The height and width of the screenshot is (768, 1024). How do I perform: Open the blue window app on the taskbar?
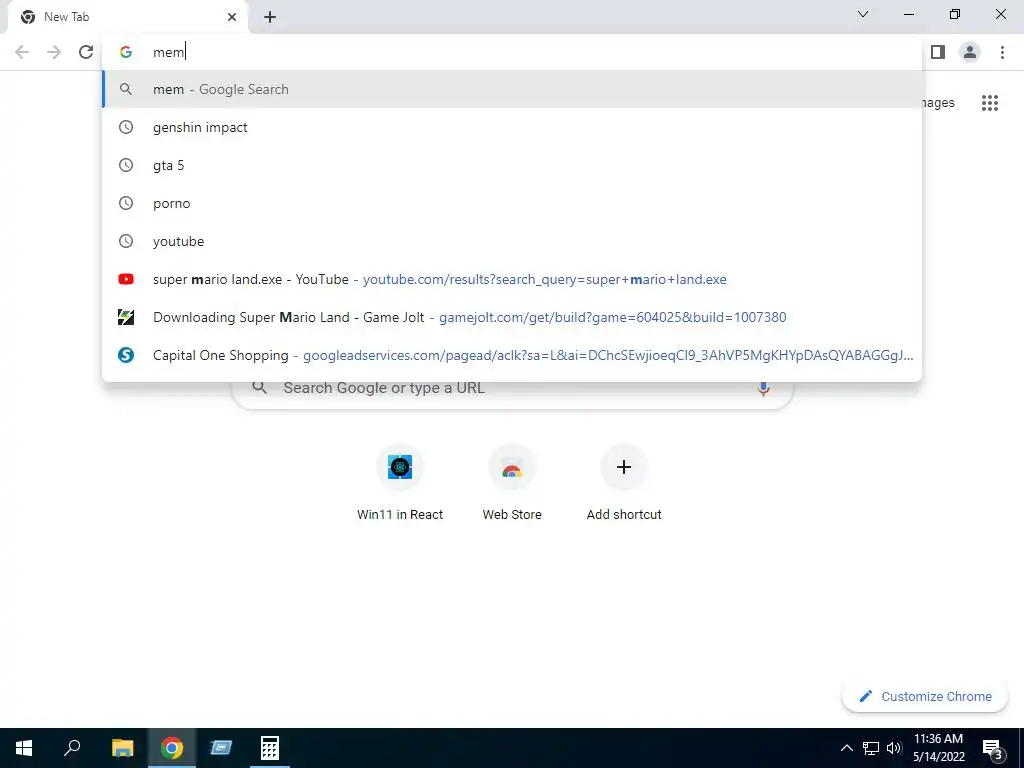221,748
